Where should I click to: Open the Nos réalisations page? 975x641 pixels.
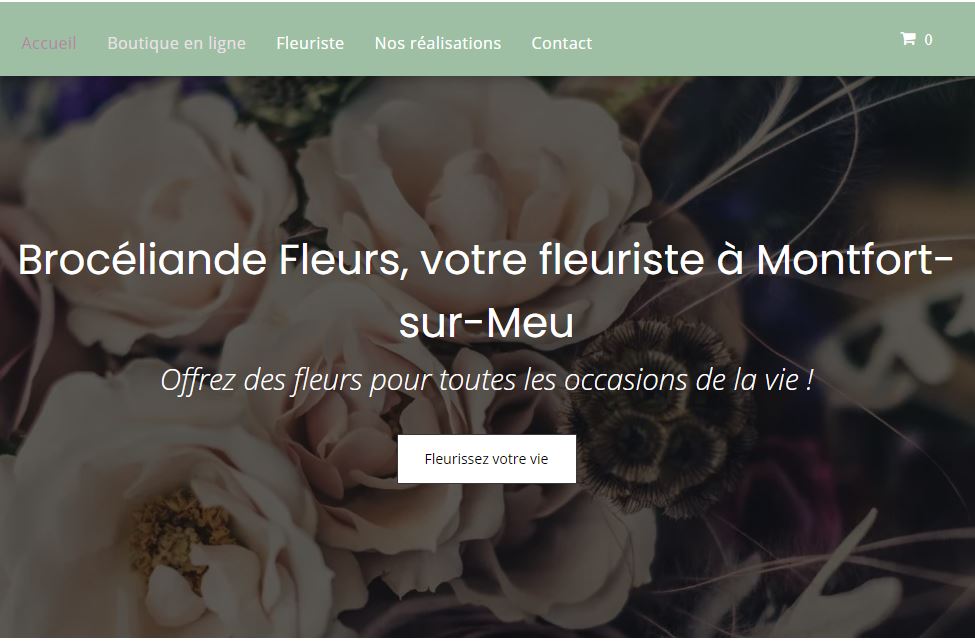click(438, 43)
